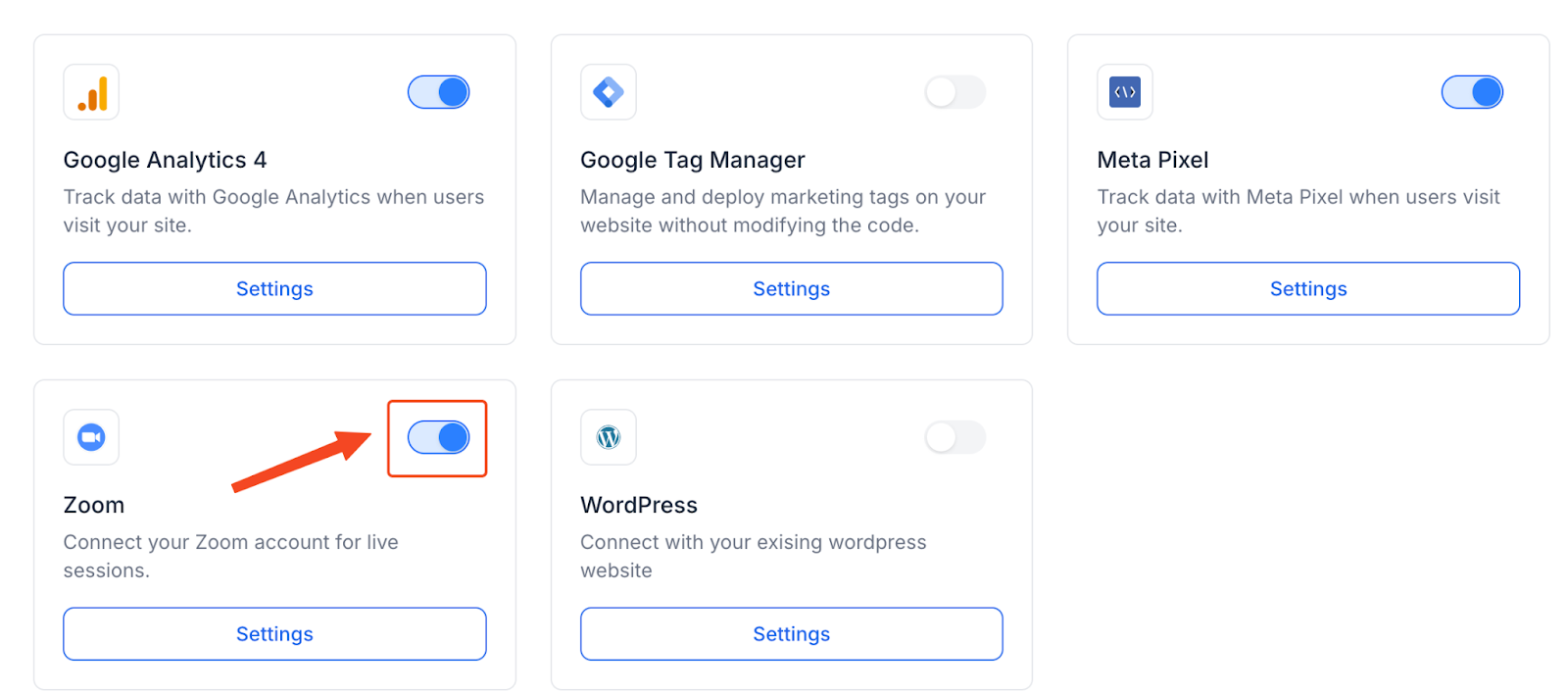Open WordPress Settings button
The image size is (1568, 692).
coord(792,633)
